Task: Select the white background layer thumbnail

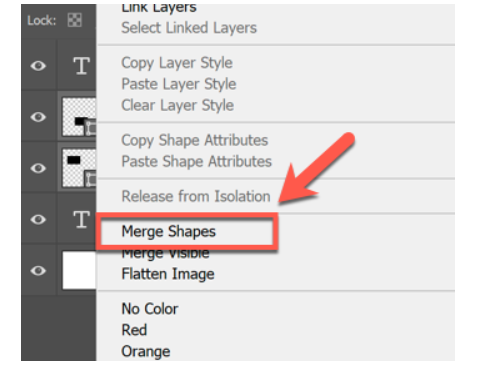Action: click(x=79, y=270)
